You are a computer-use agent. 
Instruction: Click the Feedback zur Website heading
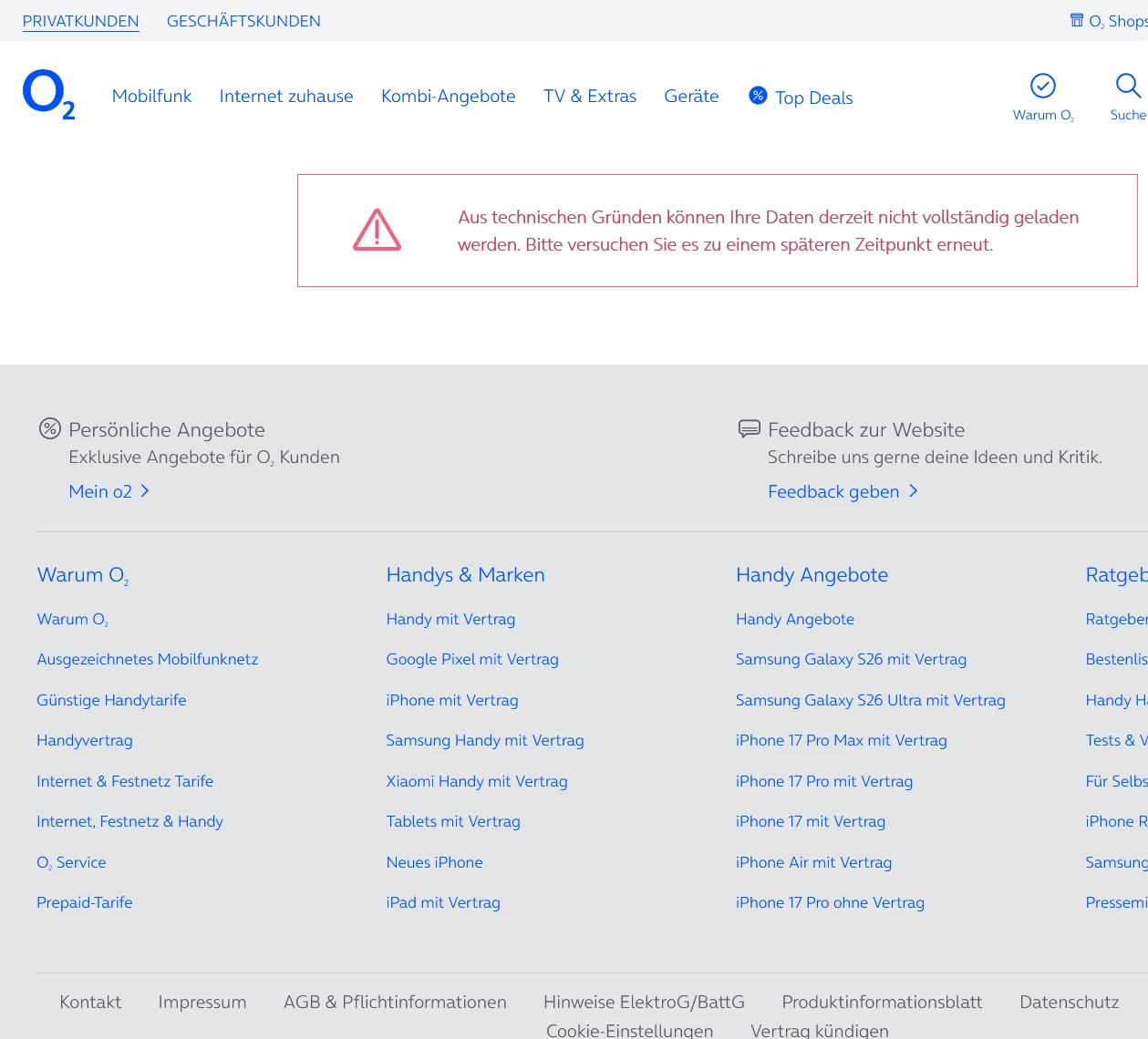click(x=866, y=429)
